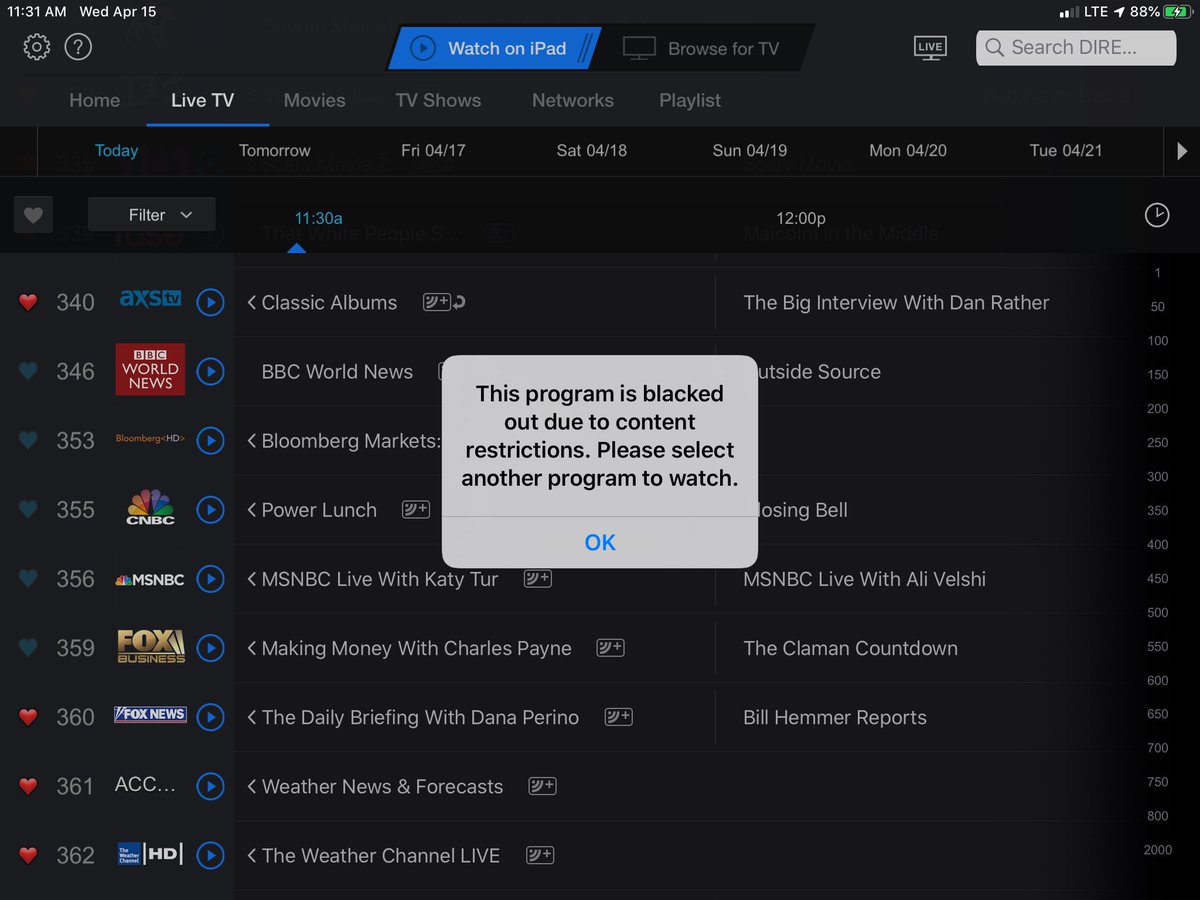Play channel 361 AccuWeather

210,786
